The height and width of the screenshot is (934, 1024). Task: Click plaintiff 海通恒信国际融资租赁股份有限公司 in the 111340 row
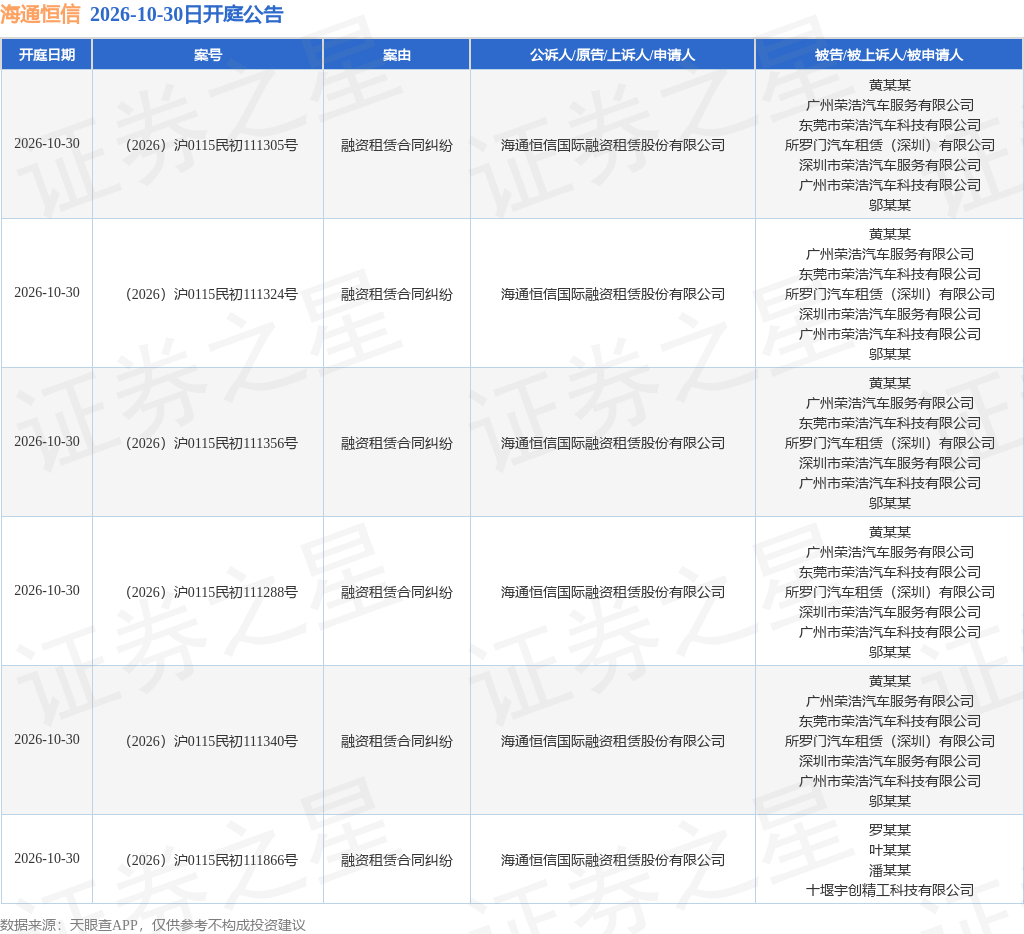click(613, 741)
